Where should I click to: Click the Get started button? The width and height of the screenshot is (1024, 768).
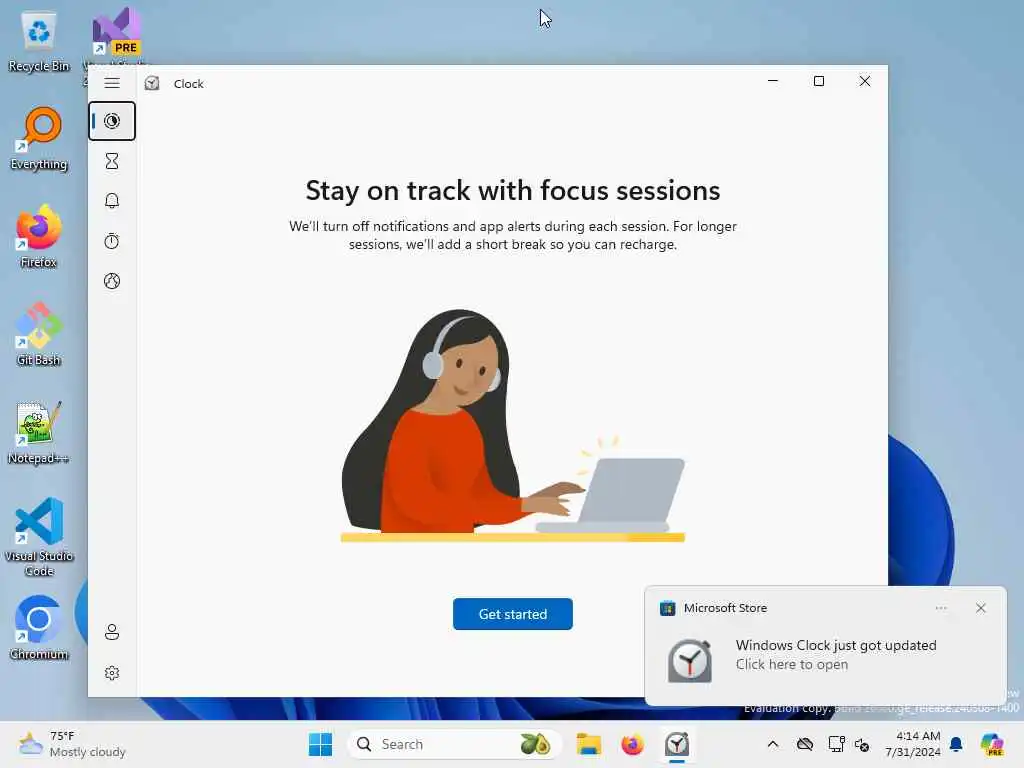pyautogui.click(x=513, y=614)
